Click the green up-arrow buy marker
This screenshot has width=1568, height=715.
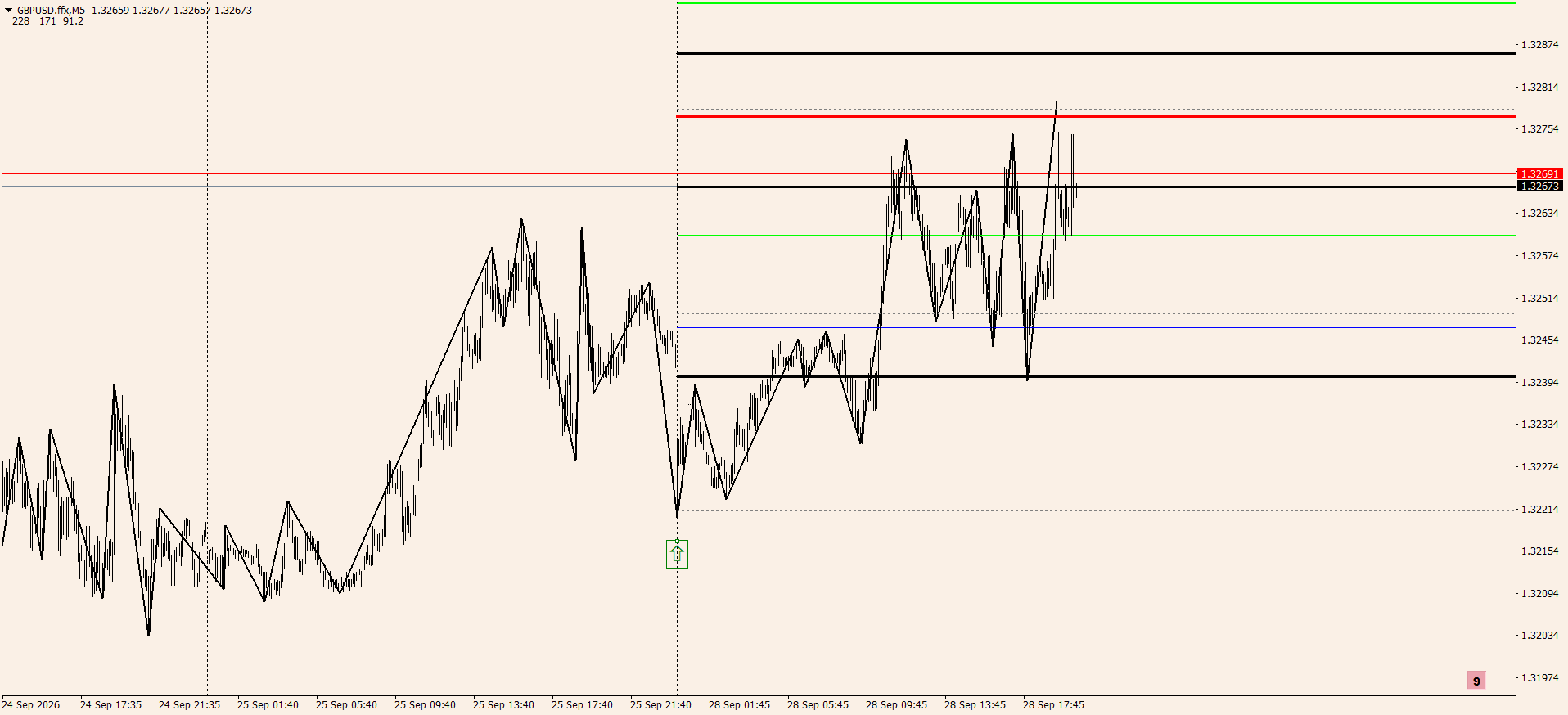677,554
